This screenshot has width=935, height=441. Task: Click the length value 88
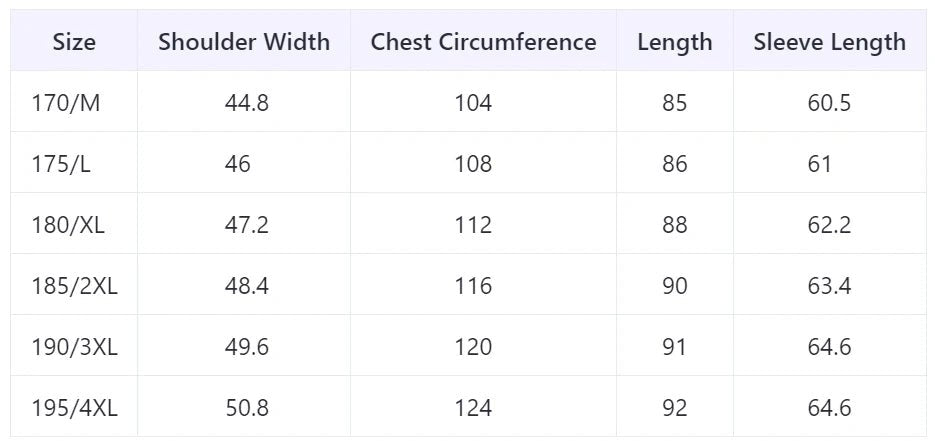pyautogui.click(x=675, y=225)
